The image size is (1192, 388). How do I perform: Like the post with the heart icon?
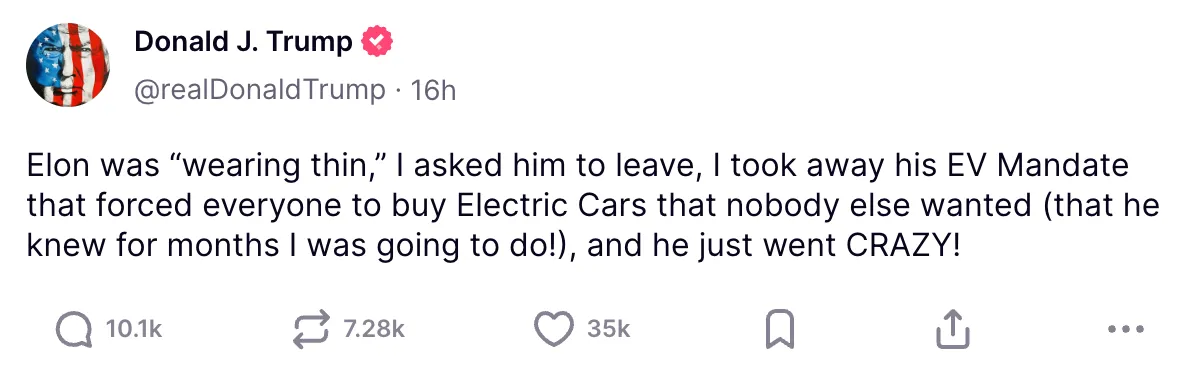[553, 330]
